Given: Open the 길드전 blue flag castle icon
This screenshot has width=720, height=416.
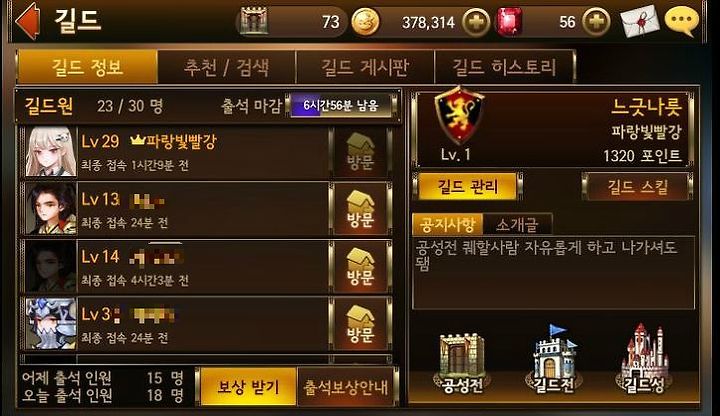Looking at the screenshot, I should point(553,360).
